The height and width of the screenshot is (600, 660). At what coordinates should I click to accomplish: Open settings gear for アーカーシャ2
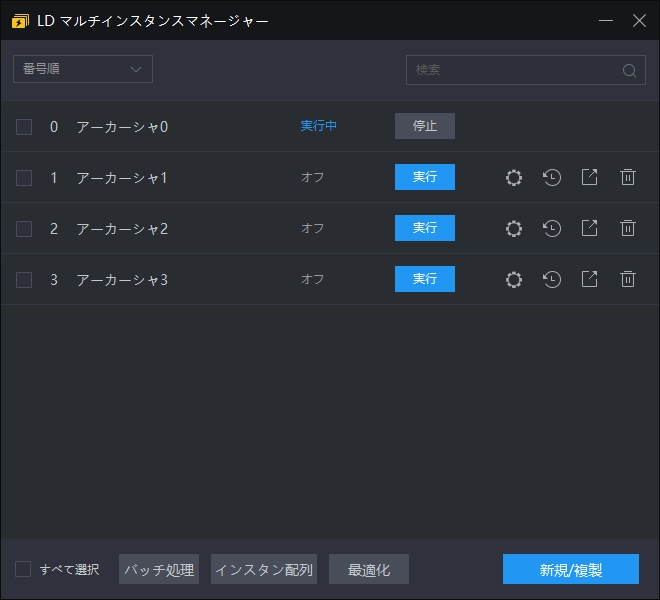514,229
